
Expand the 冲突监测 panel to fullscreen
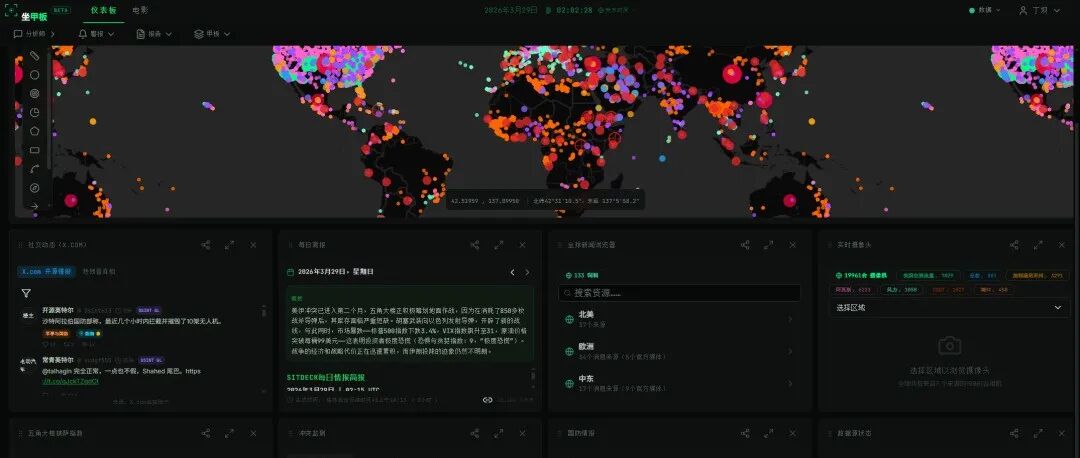499,433
